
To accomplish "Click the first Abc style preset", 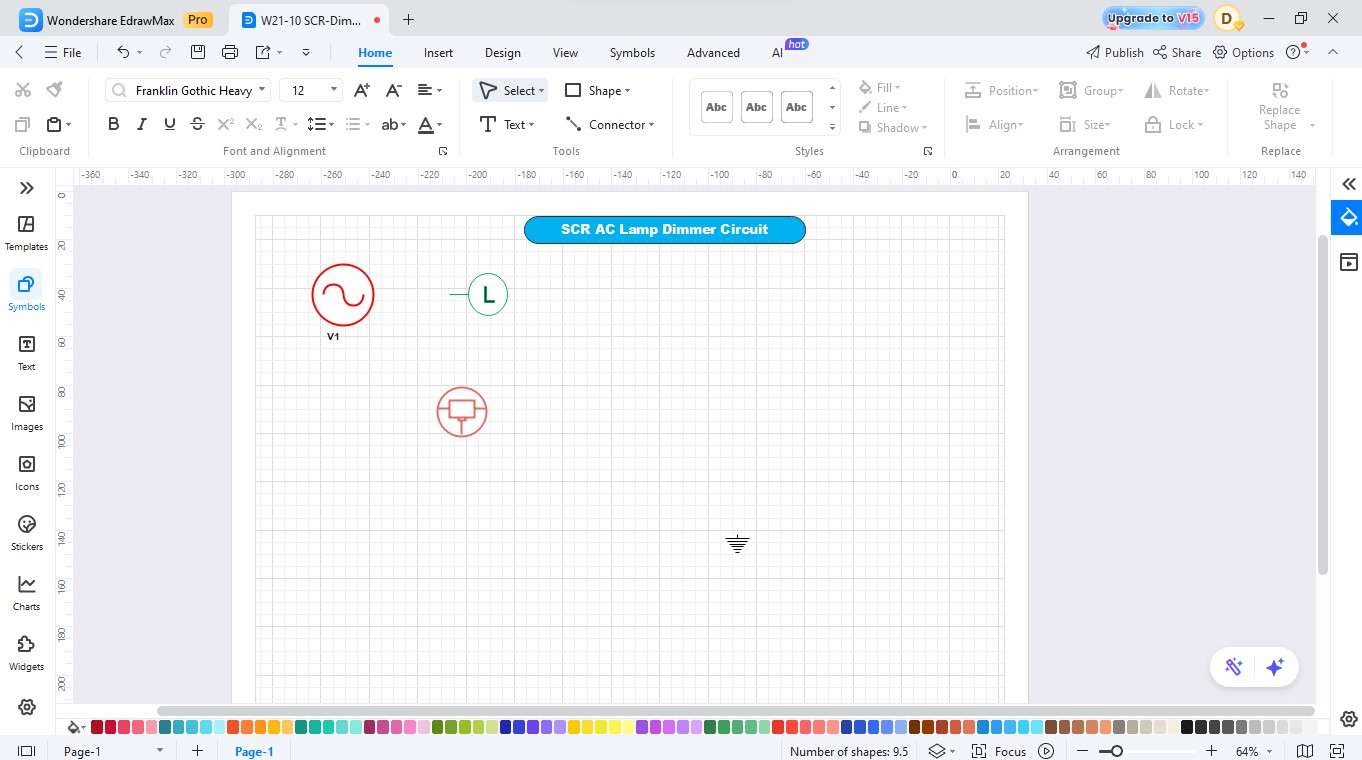I will (716, 107).
